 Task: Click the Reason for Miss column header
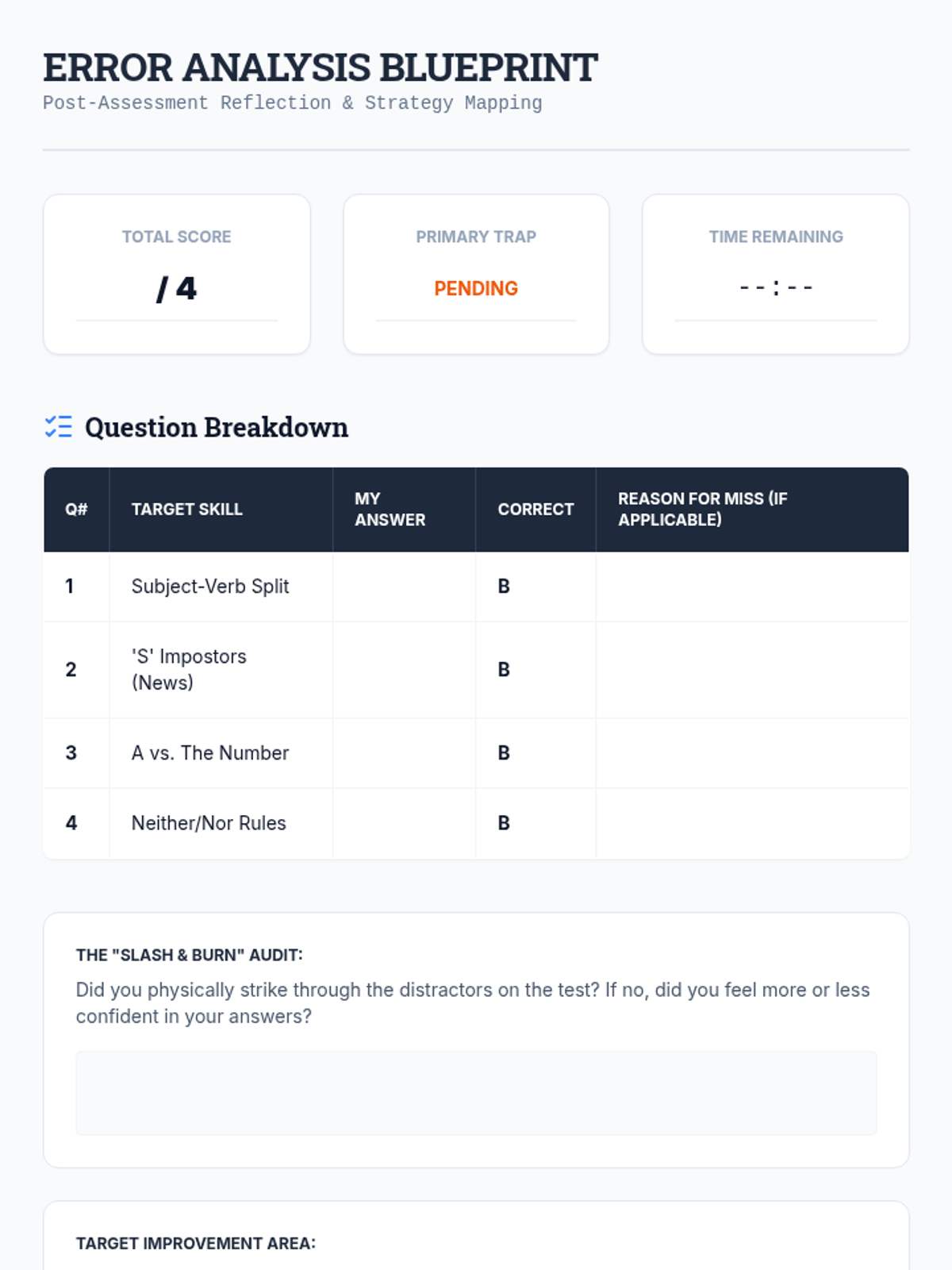tap(702, 510)
